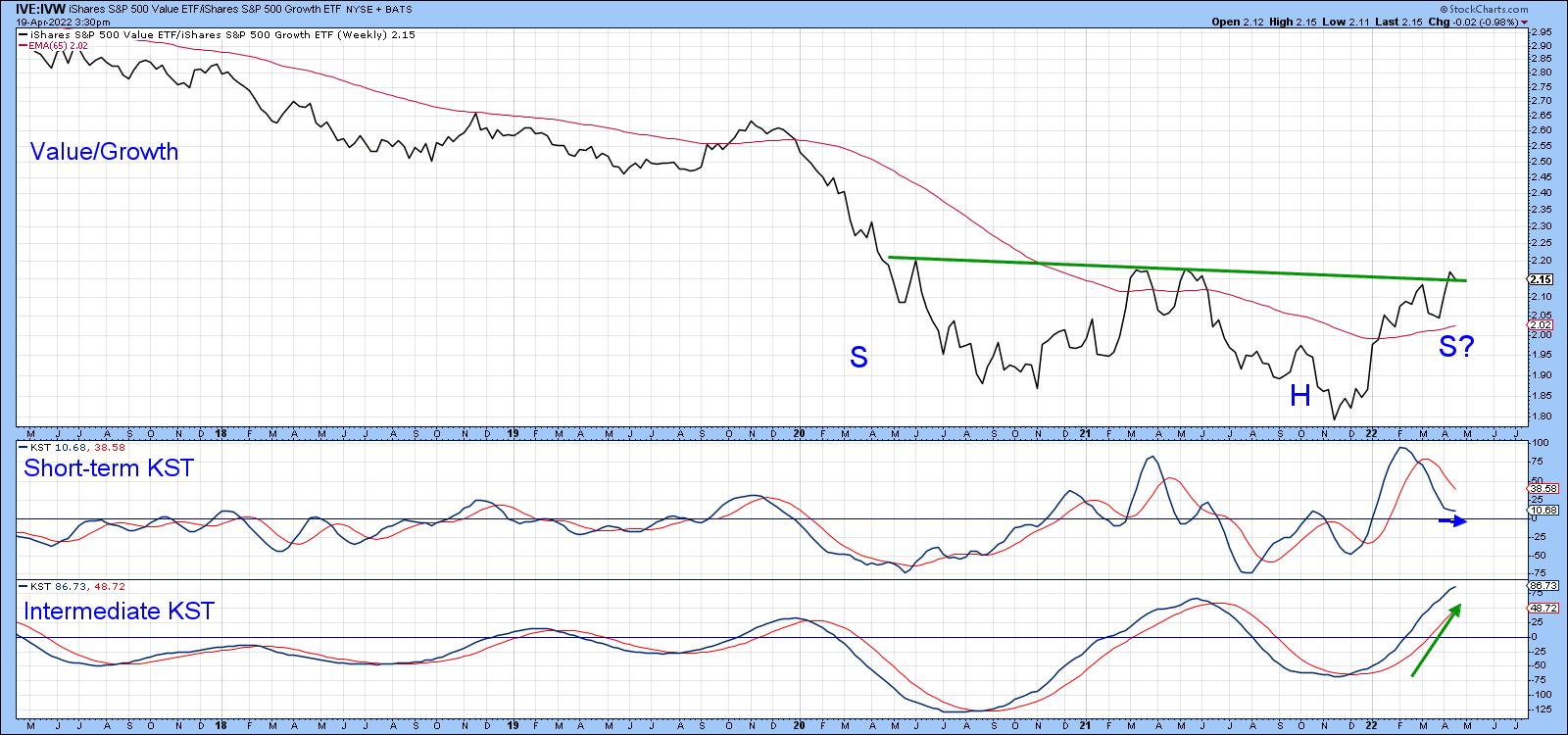The width and height of the screenshot is (1568, 735).
Task: Click the 2.75 price axis label
Action: click(x=1543, y=86)
